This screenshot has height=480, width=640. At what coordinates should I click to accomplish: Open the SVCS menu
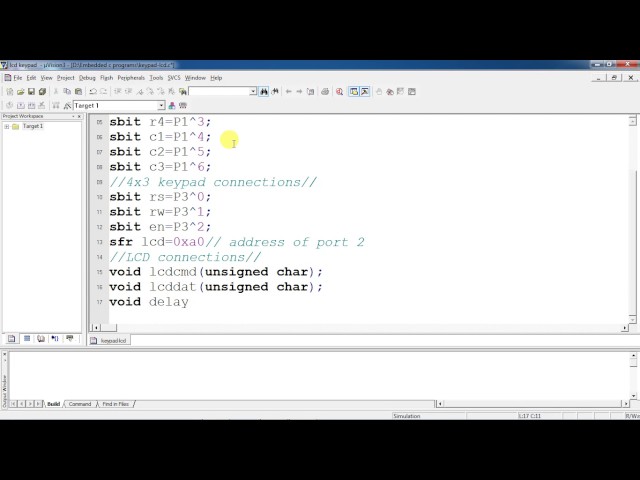tap(174, 78)
